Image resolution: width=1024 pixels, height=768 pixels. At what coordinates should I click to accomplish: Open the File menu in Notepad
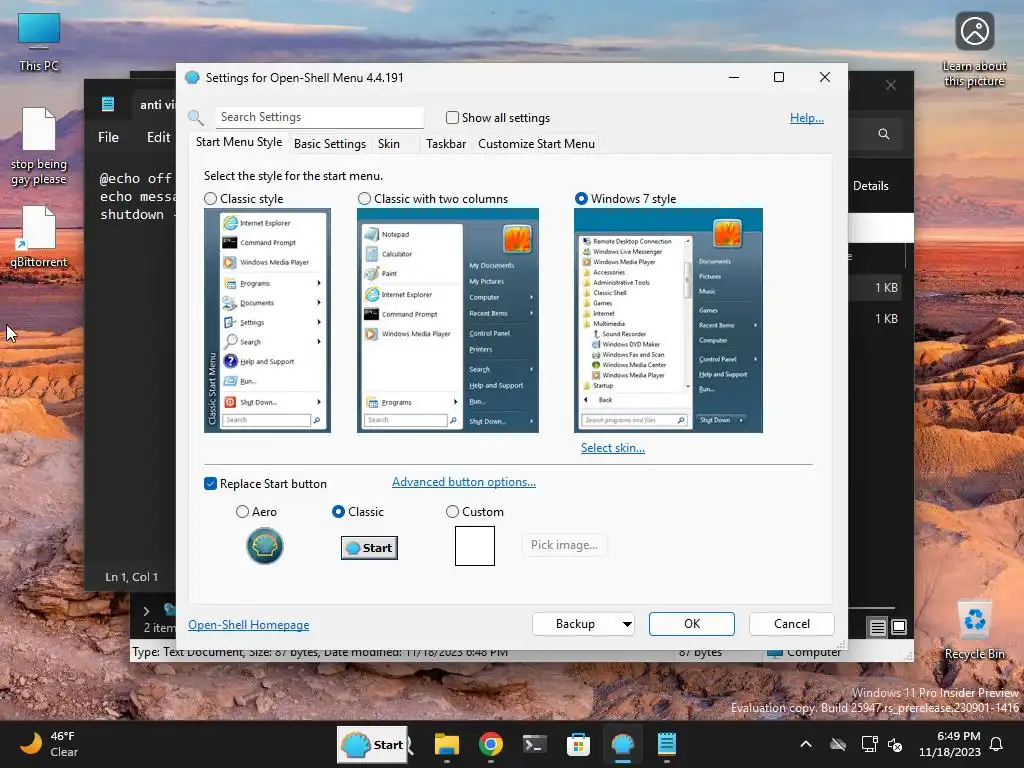(x=108, y=137)
